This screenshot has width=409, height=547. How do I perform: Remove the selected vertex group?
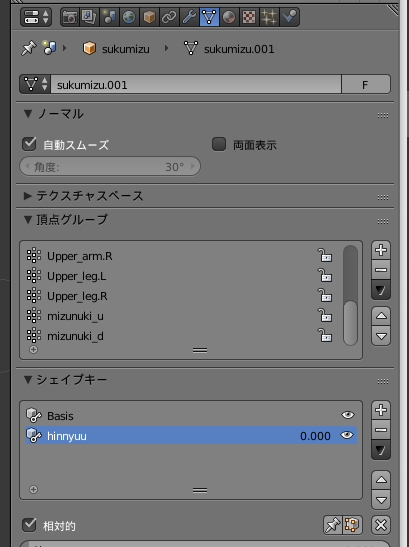tap(381, 270)
